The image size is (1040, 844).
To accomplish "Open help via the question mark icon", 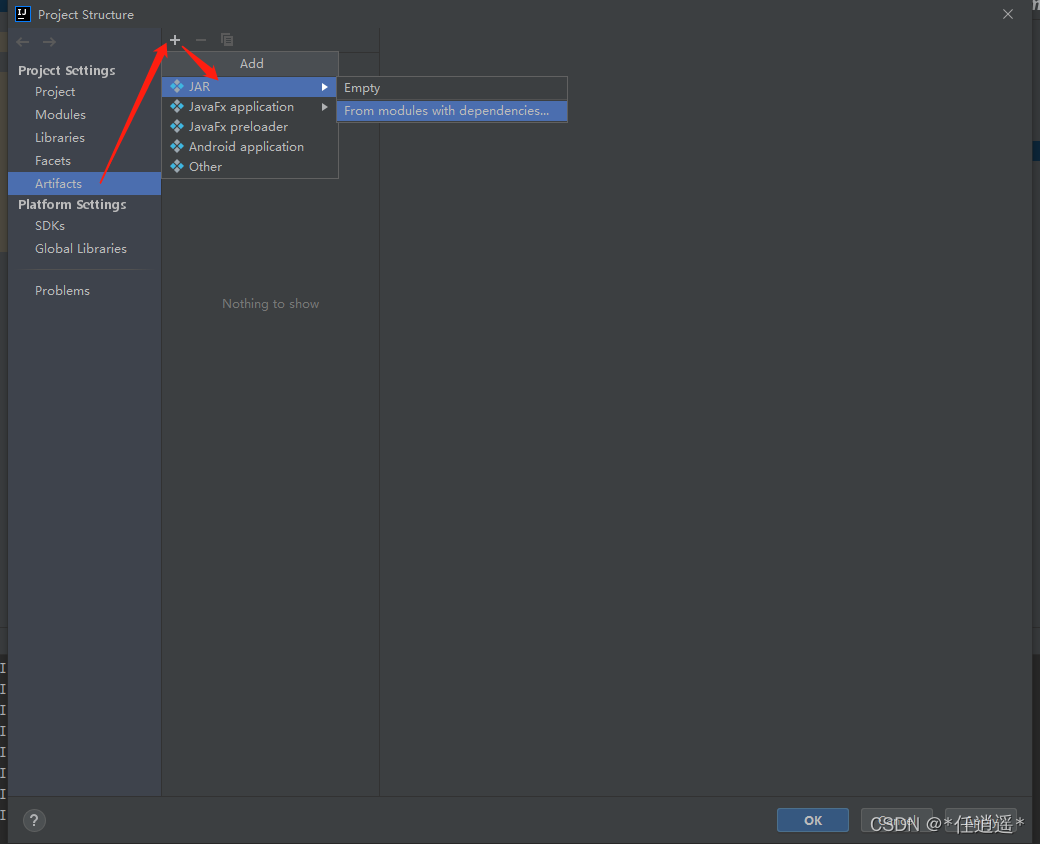I will coord(34,820).
